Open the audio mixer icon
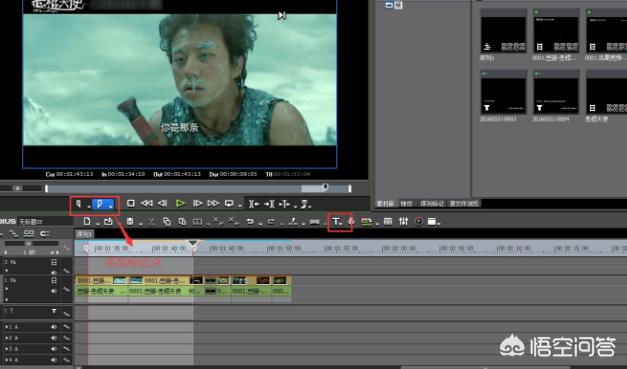The height and width of the screenshot is (369, 627). (403, 221)
